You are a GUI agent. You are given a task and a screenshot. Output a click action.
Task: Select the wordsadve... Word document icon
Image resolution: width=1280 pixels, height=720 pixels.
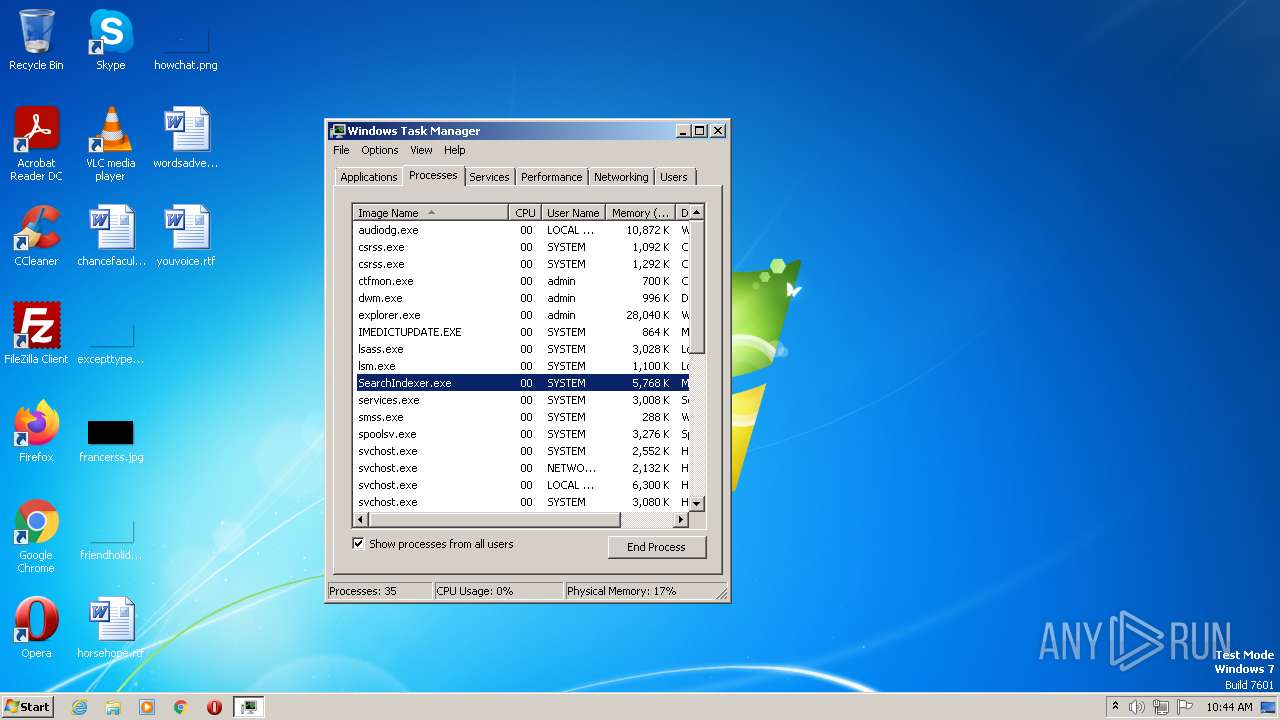tap(185, 137)
